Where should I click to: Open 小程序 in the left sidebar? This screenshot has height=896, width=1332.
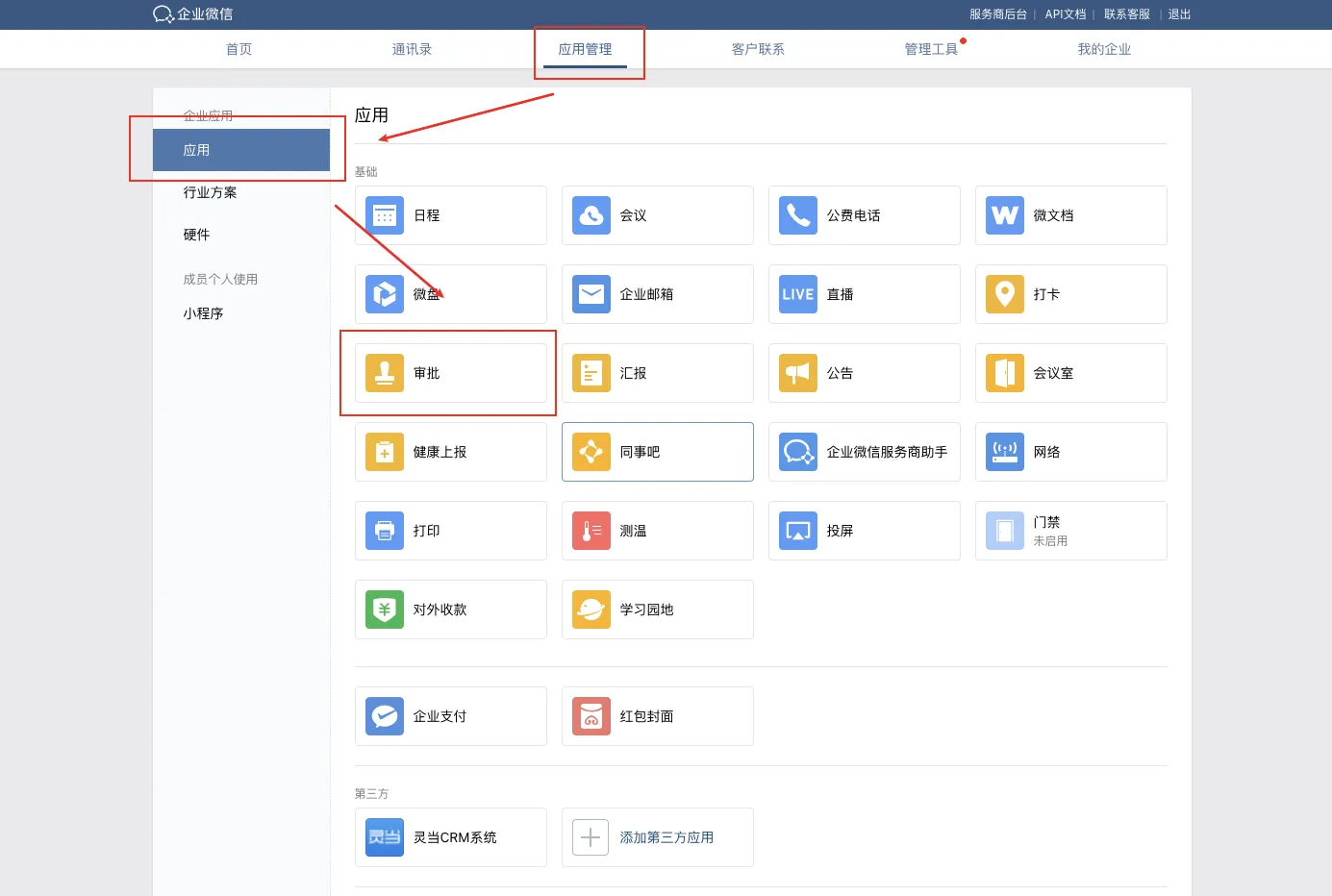coord(204,313)
